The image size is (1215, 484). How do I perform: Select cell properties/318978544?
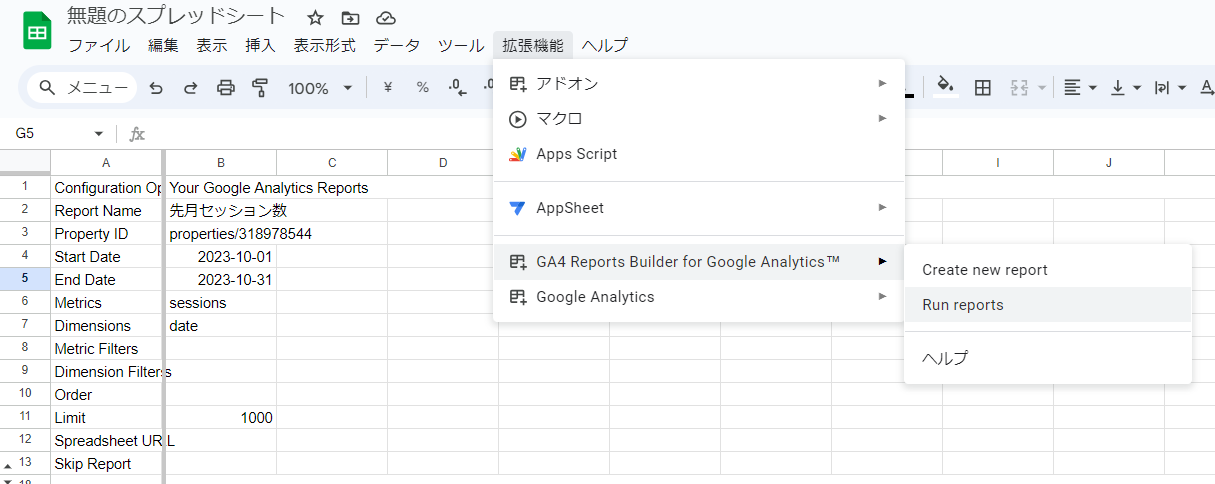(x=221, y=234)
